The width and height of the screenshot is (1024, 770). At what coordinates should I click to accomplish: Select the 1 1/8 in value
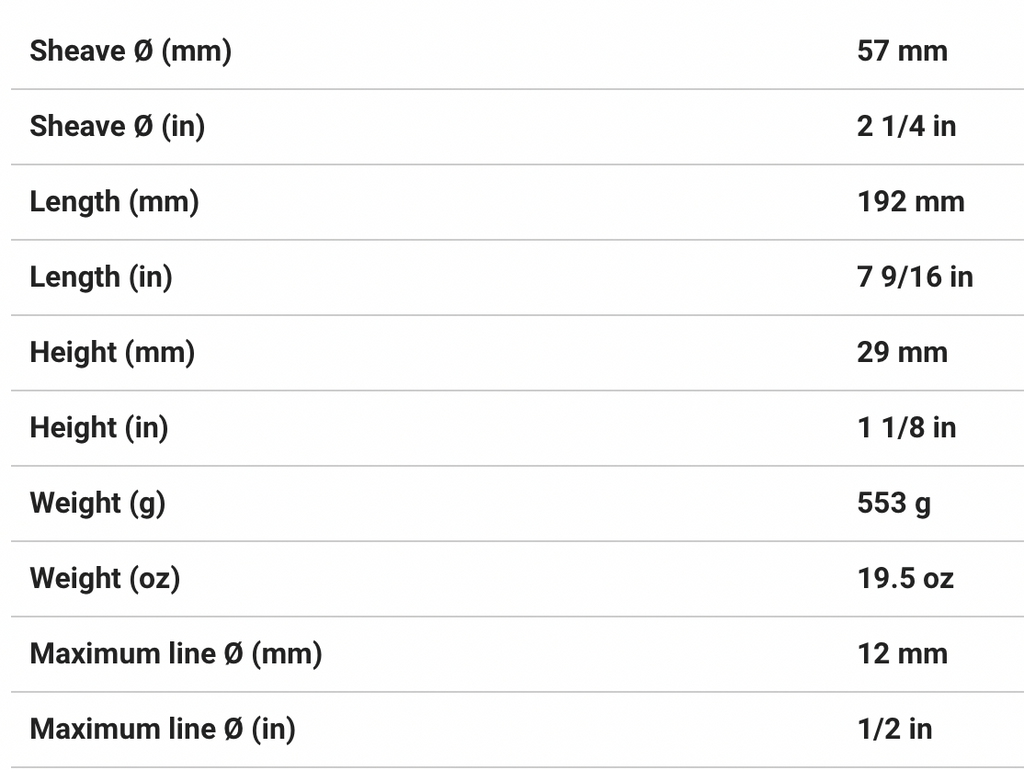click(x=906, y=427)
